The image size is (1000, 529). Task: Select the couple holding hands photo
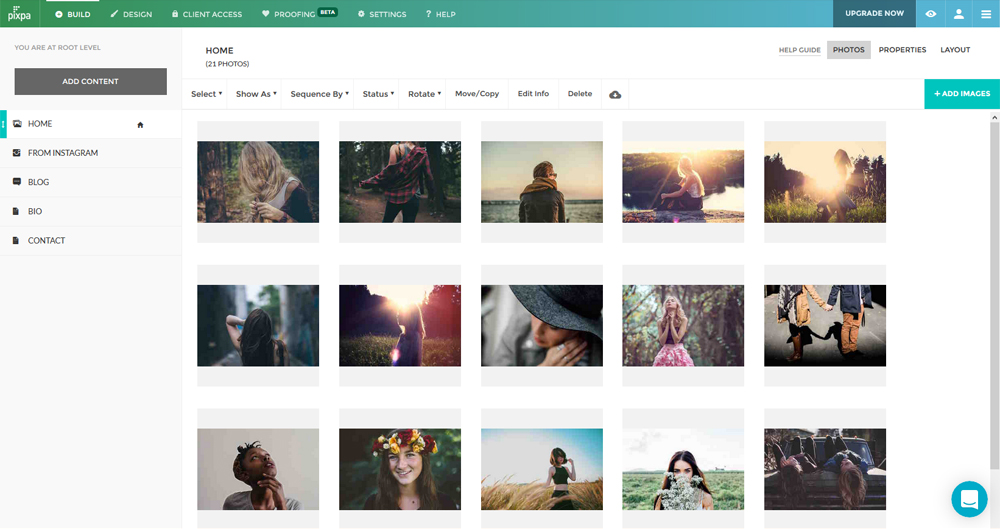(x=825, y=325)
